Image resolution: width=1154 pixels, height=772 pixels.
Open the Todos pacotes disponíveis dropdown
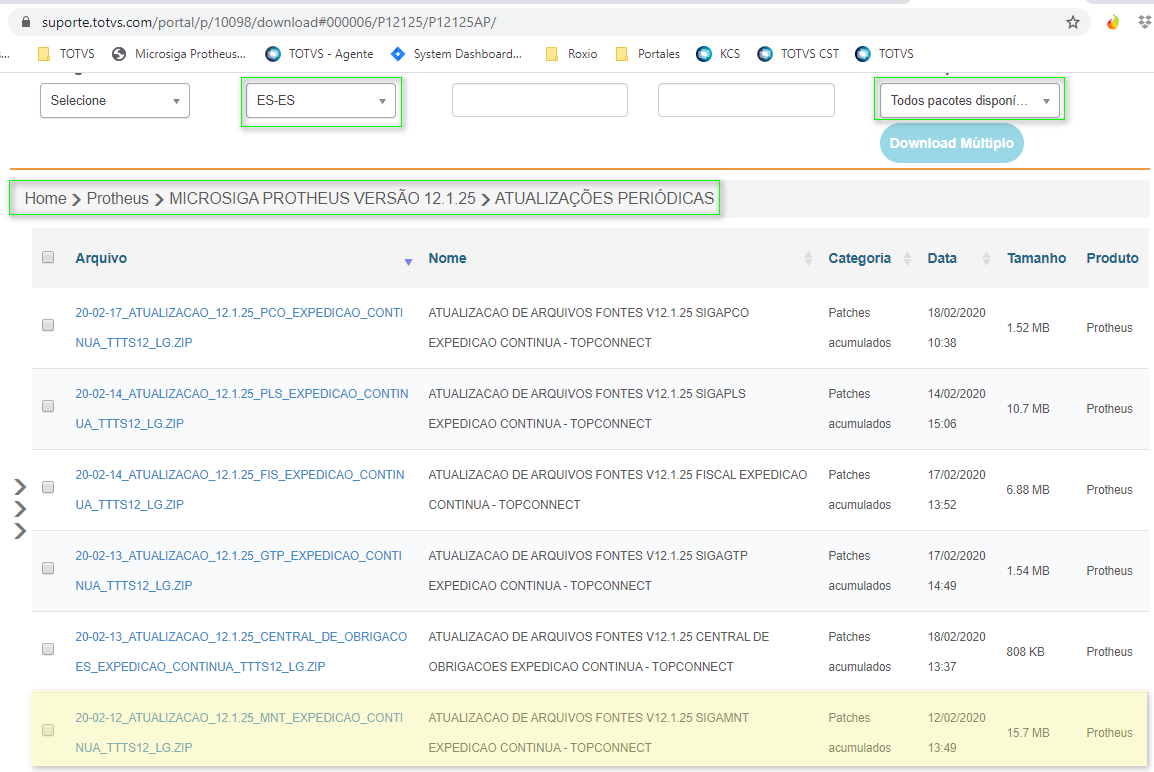point(969,101)
